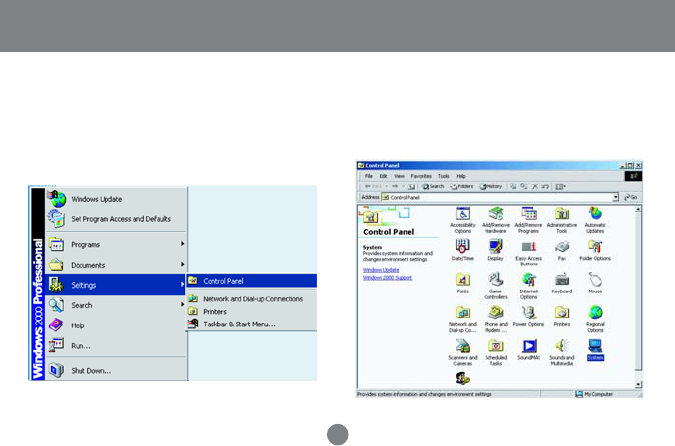This screenshot has height=446, width=675.
Task: Click the Undo toolbar button
Action: point(545,186)
